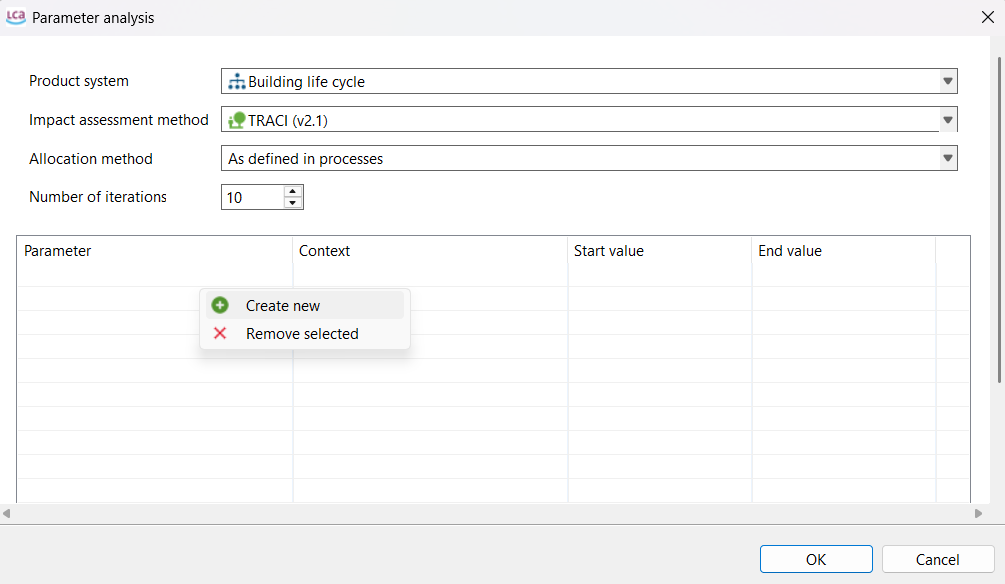Expand the Product system dropdown

coord(946,82)
